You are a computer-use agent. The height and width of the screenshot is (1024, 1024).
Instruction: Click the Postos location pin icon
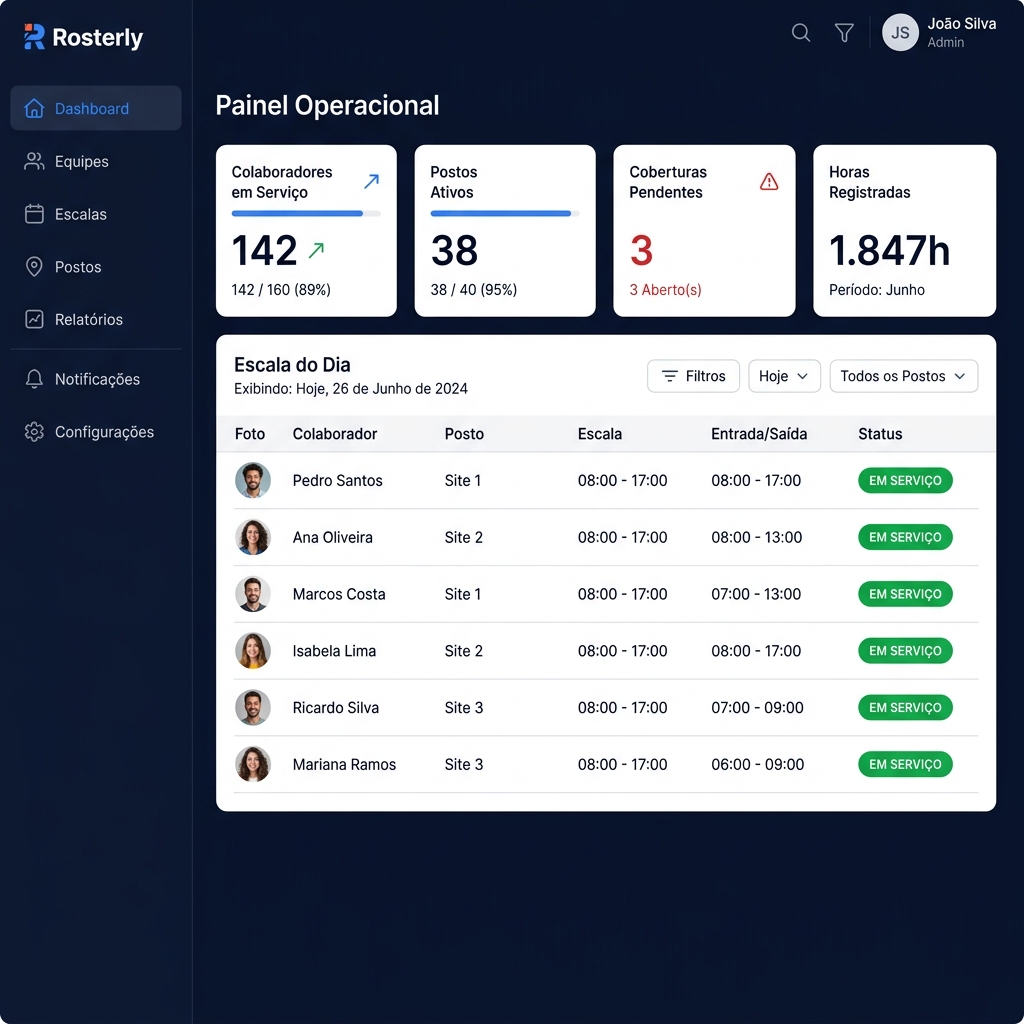34,266
